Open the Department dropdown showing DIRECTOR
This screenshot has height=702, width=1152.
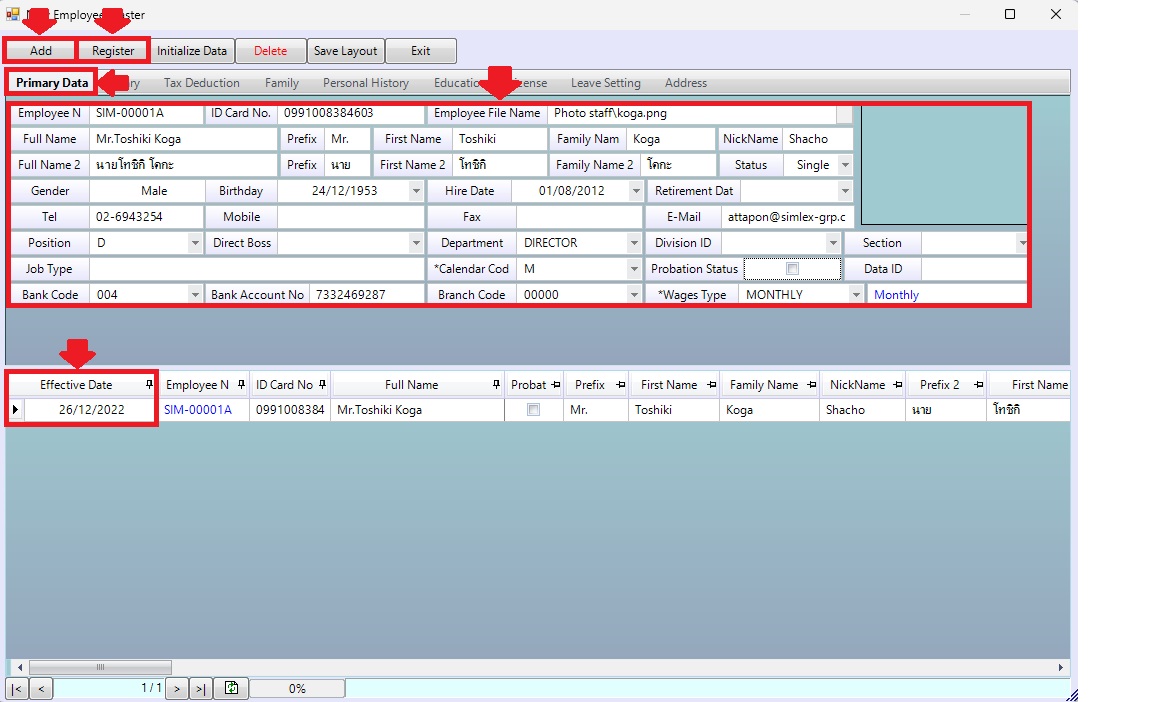coord(634,243)
